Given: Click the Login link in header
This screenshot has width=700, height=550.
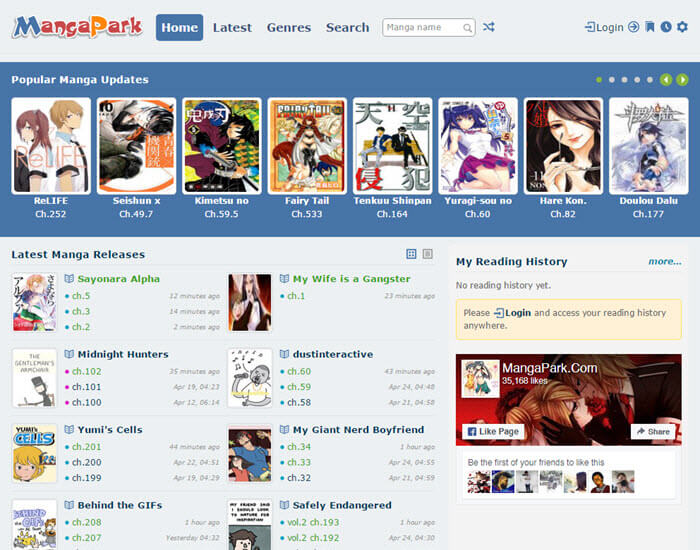Looking at the screenshot, I should point(604,27).
